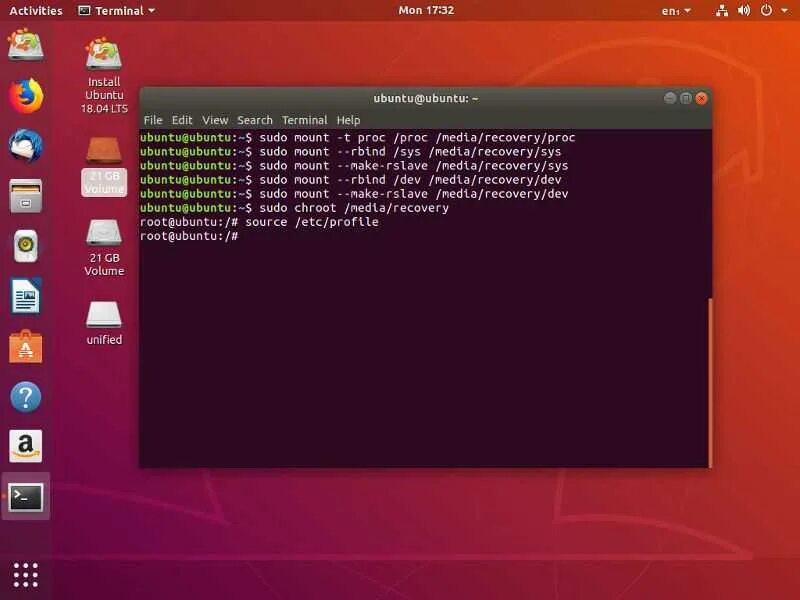Select the Terminal icon in dock
The height and width of the screenshot is (600, 800).
(x=26, y=496)
